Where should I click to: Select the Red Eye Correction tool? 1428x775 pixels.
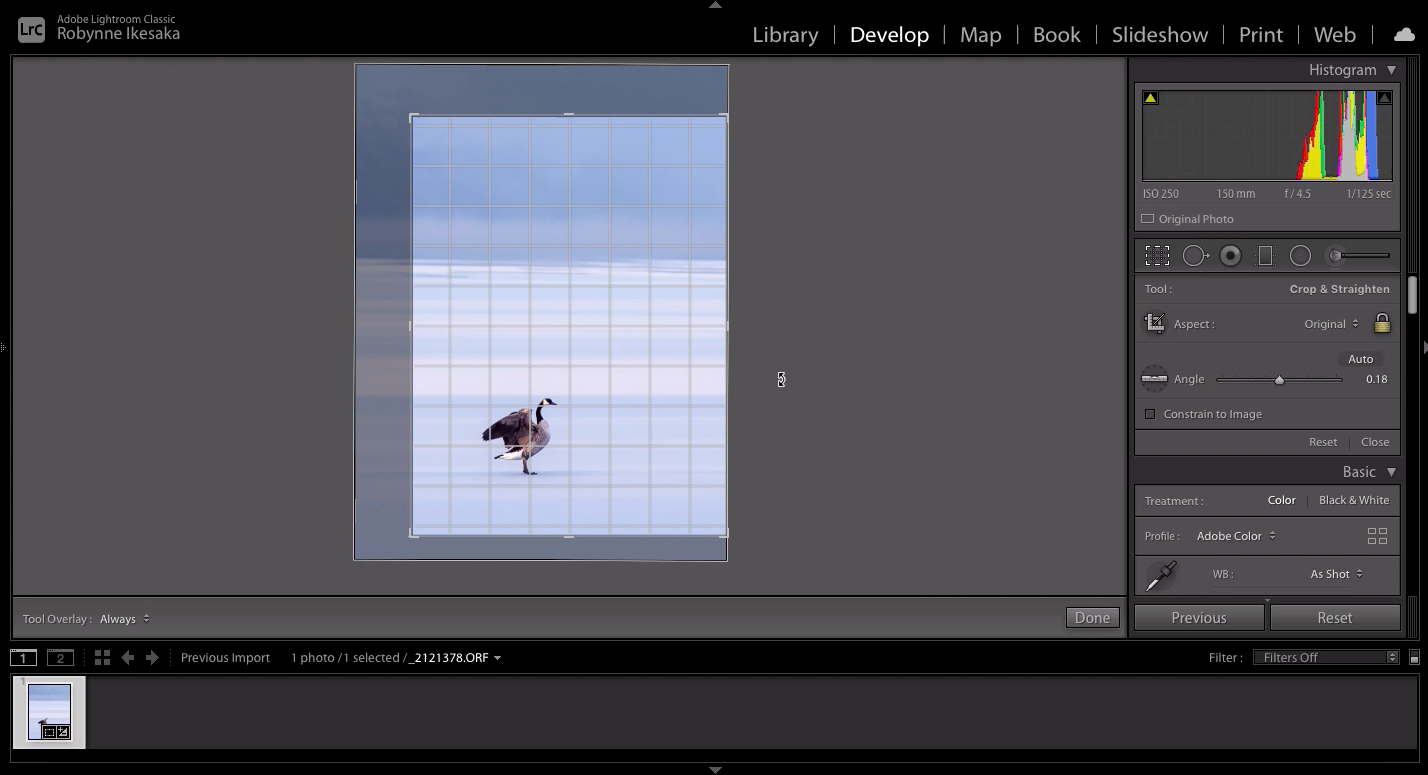(x=1231, y=256)
